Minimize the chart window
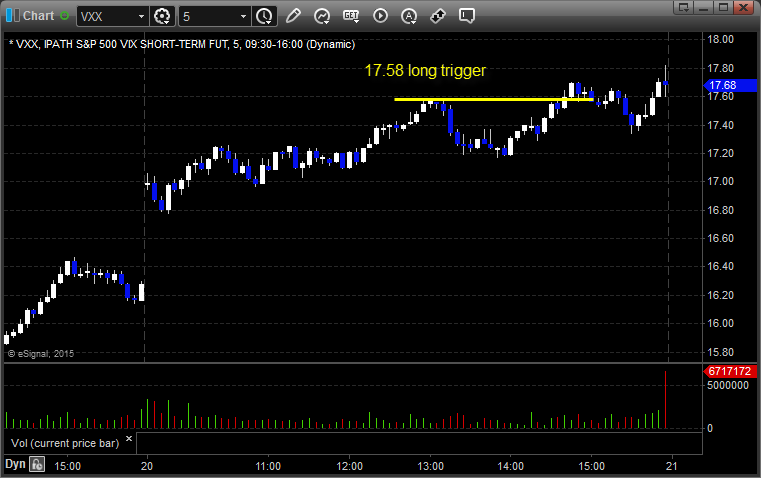 (704, 7)
